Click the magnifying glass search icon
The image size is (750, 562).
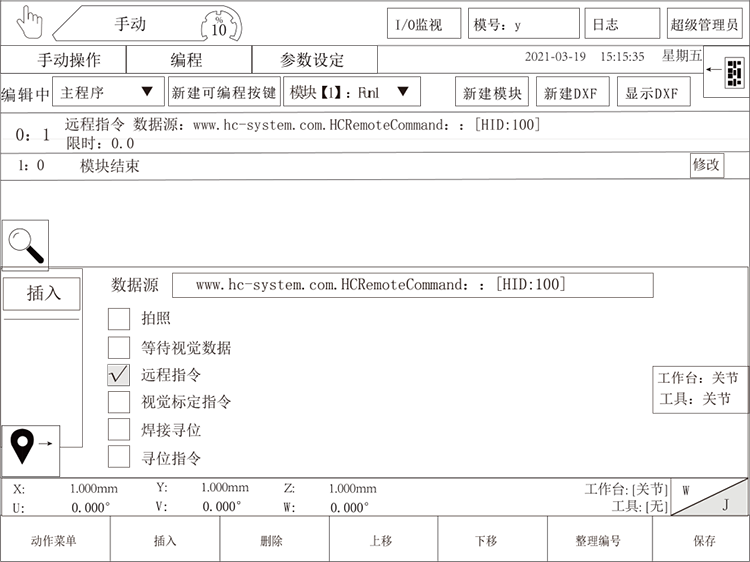25,244
